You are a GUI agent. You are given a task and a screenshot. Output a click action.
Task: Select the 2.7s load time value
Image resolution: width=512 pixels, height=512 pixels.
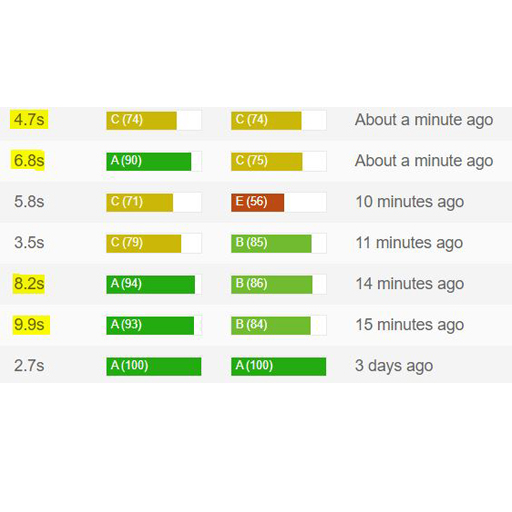coord(29,366)
